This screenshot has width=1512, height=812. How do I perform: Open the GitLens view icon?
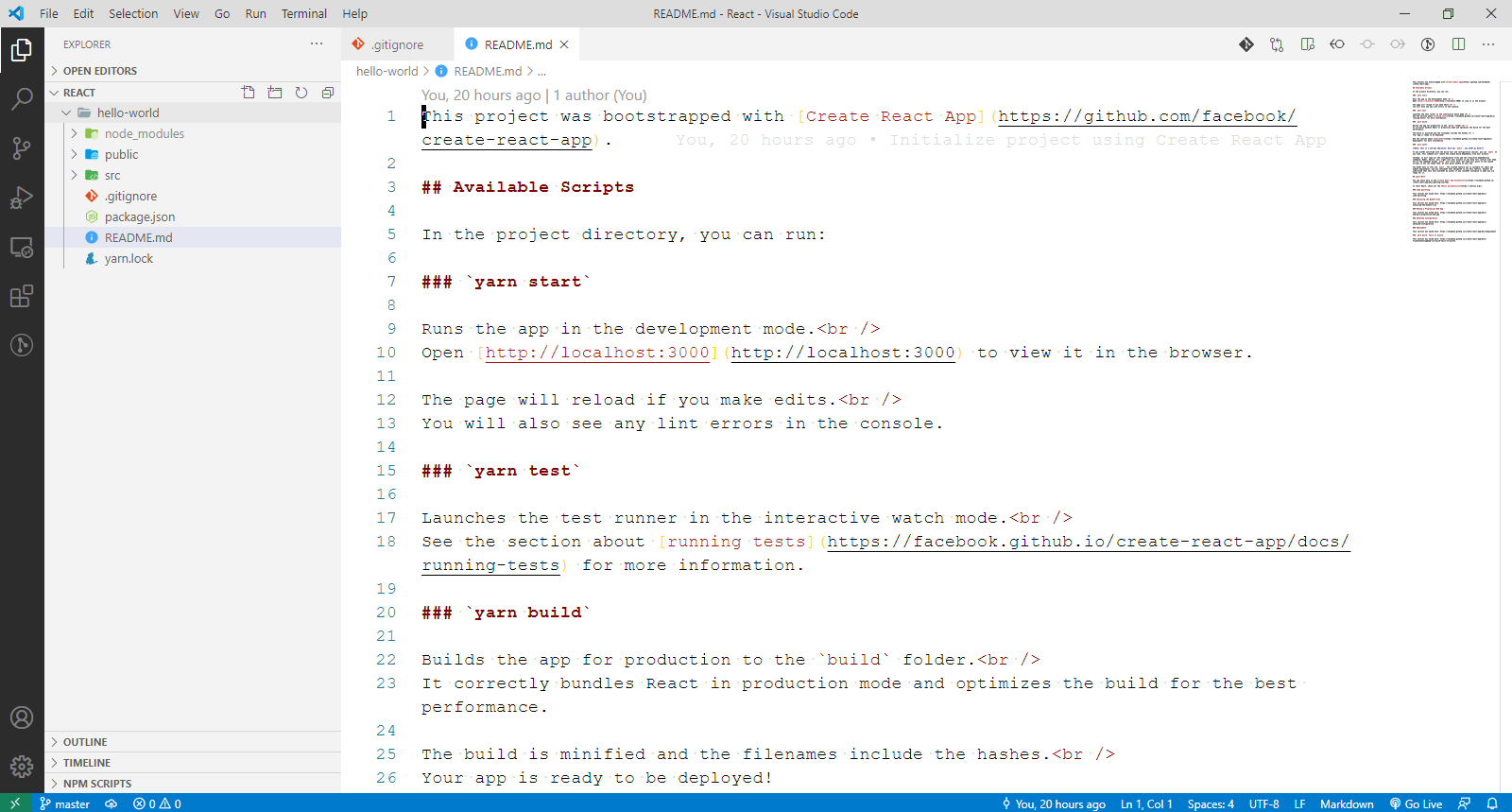(x=22, y=345)
